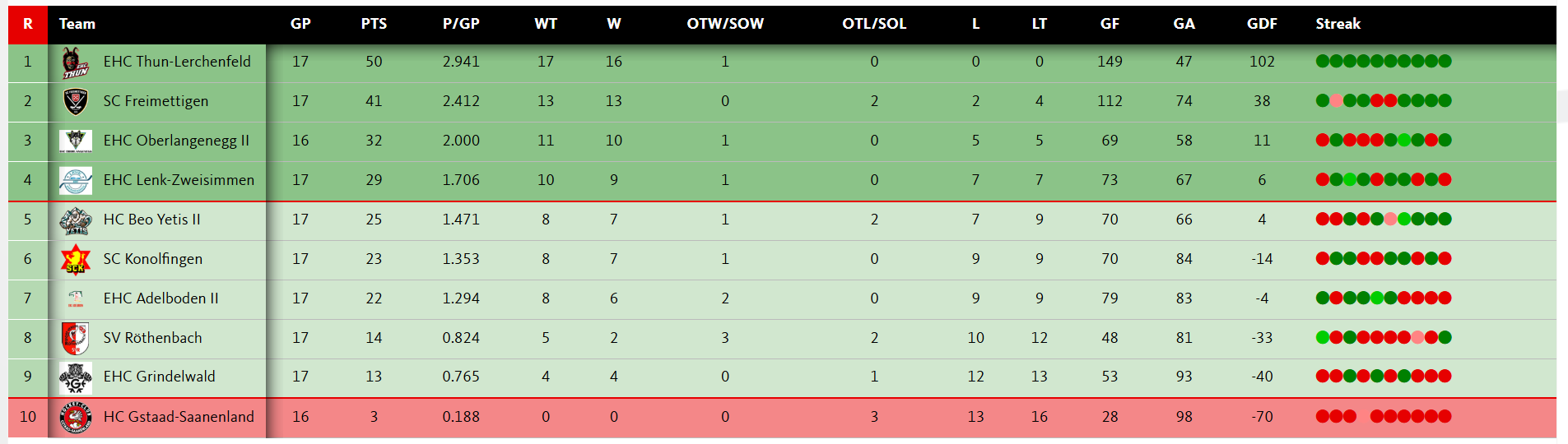Click the HC Gstaad-Saanenland round logo

pyautogui.click(x=75, y=417)
